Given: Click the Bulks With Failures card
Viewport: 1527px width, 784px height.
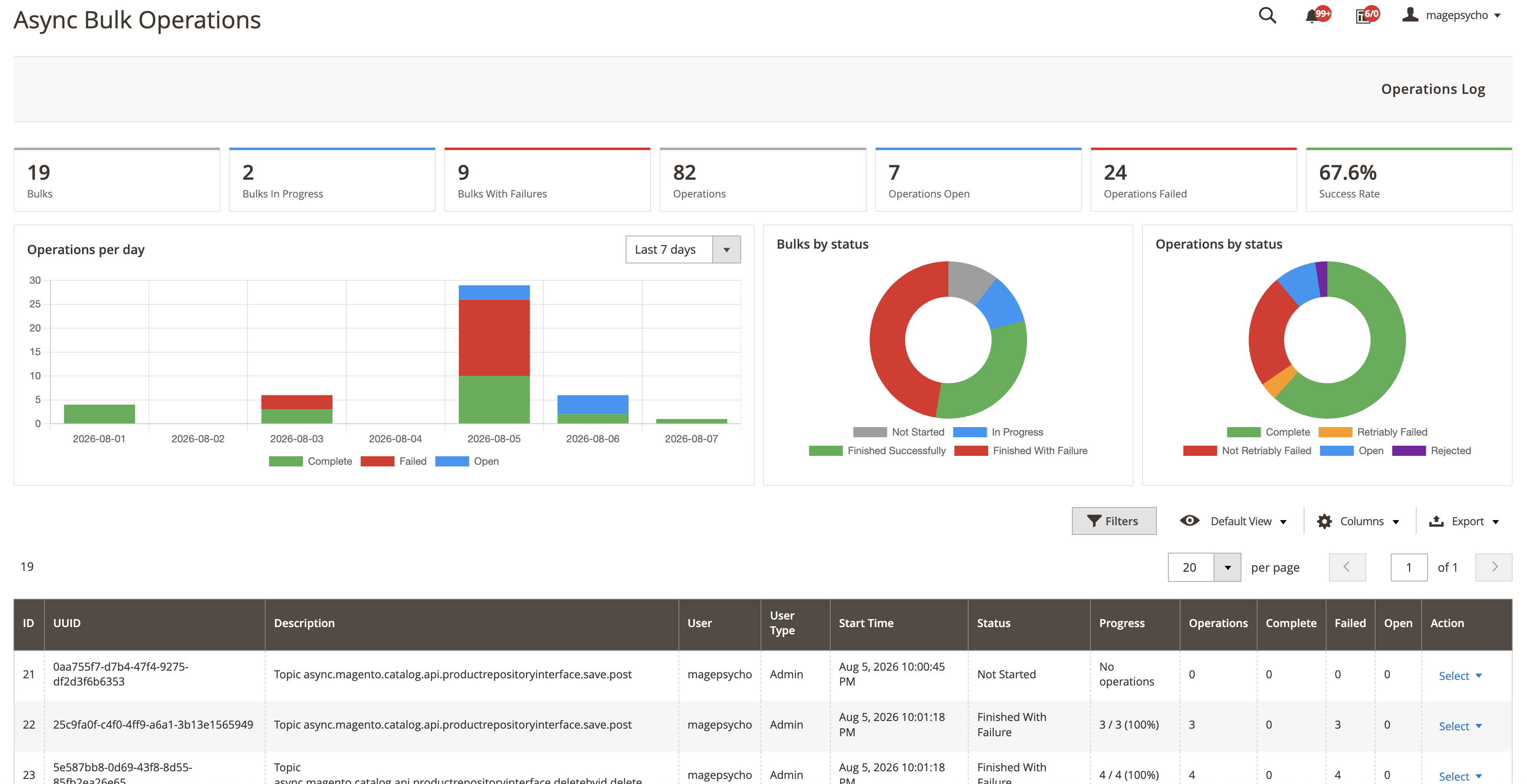Looking at the screenshot, I should point(547,180).
